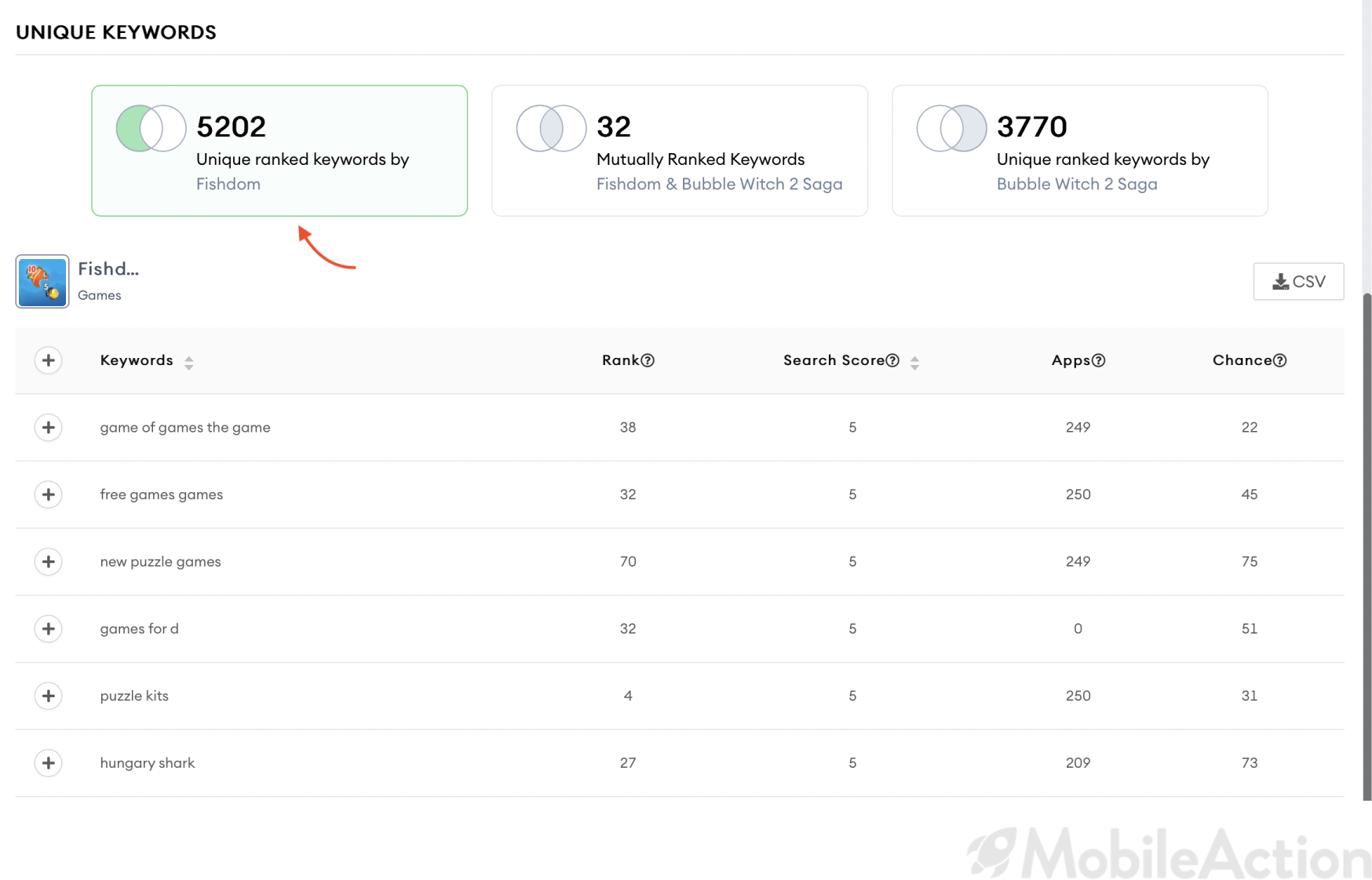Viewport: 1372px width, 880px height.
Task: Select the Bubble Witch 2 Saga unique keywords card
Action: [1080, 151]
